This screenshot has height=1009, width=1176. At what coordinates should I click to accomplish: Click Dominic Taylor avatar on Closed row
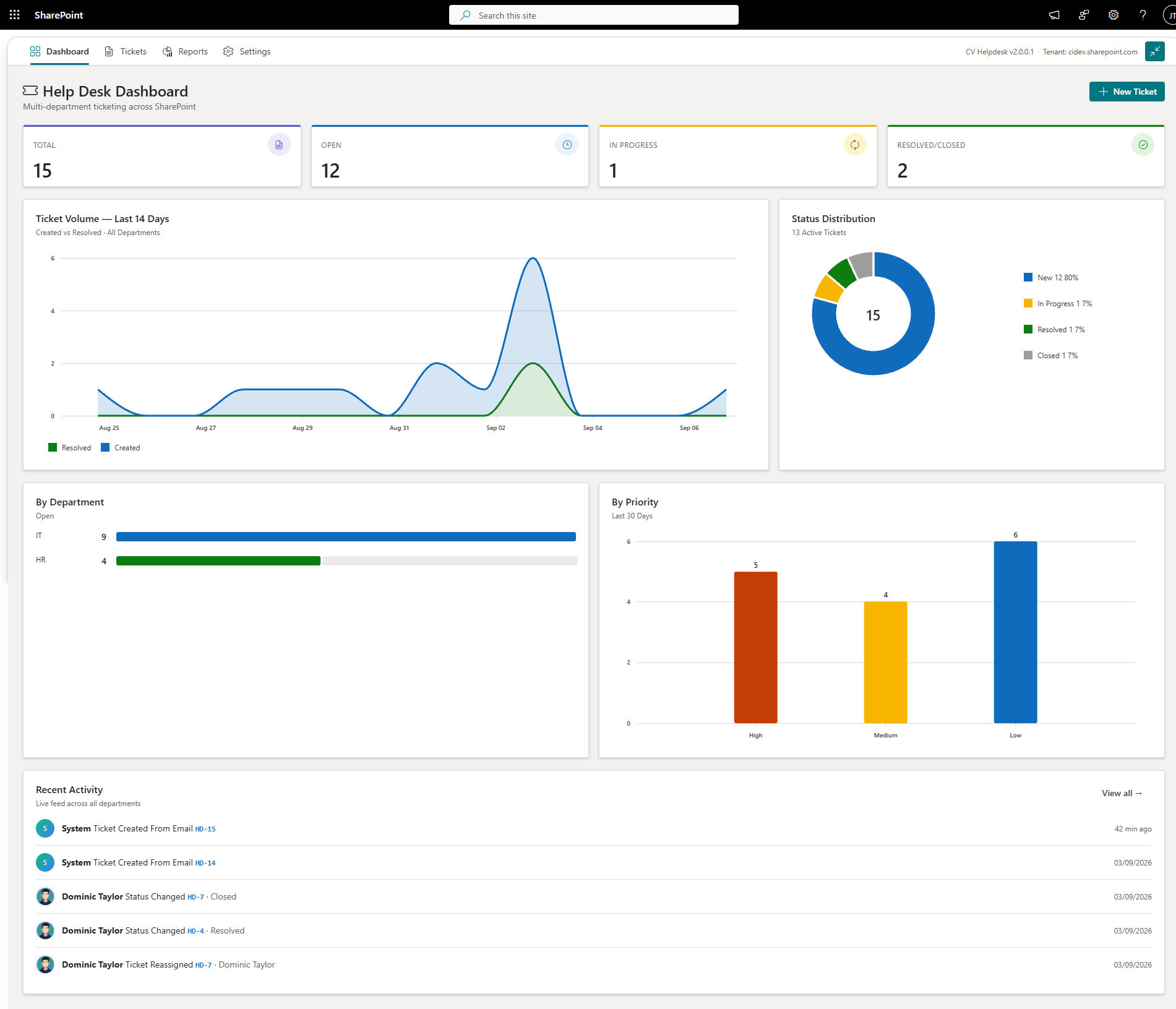(45, 896)
